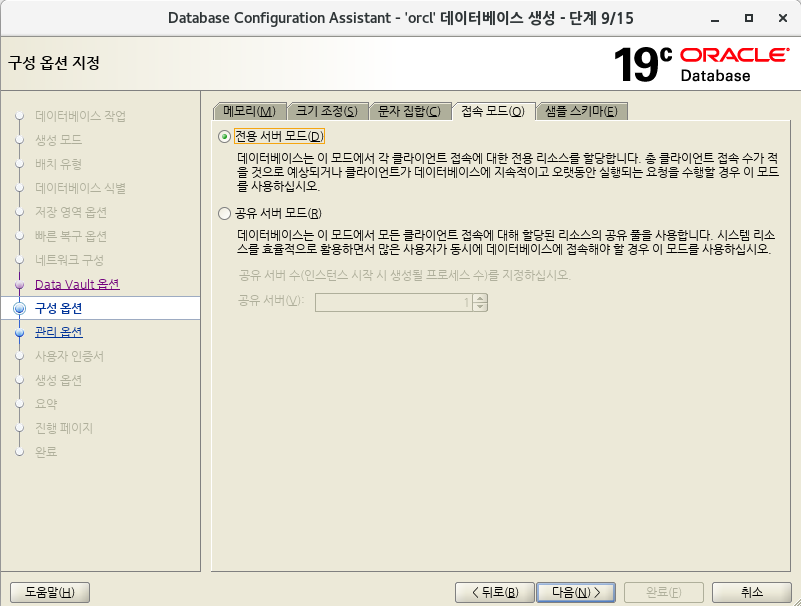Increase 공유 서버 count with up arrow

click(480, 298)
